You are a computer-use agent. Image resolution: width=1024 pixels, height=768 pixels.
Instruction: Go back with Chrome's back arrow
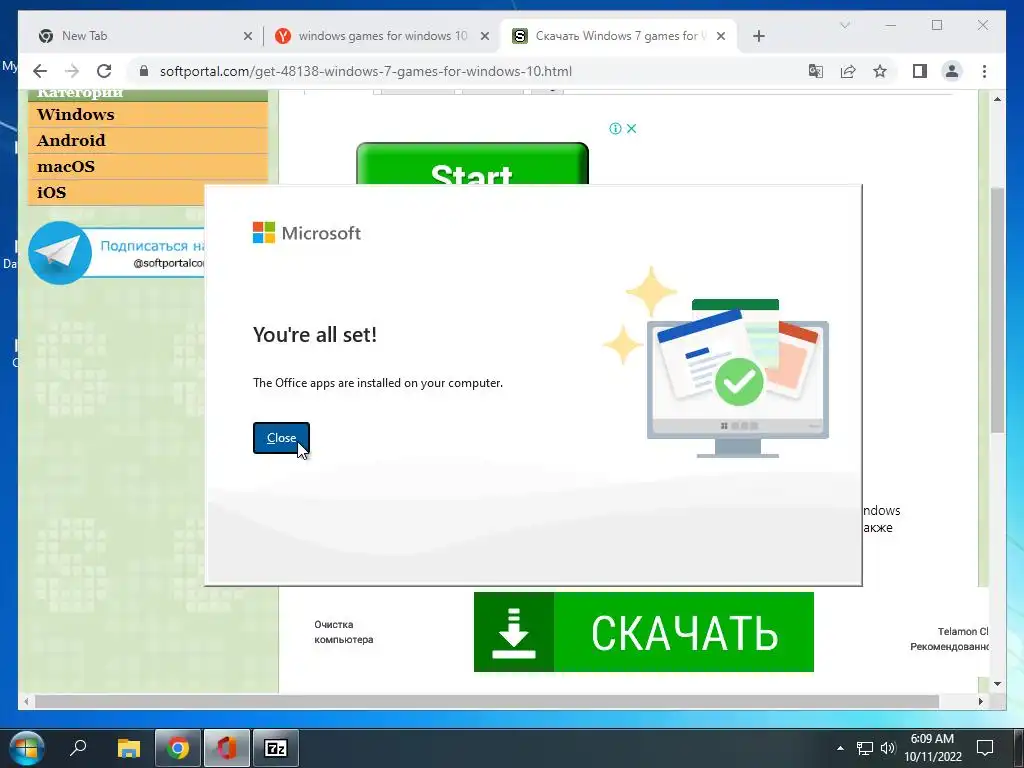pyautogui.click(x=40, y=71)
